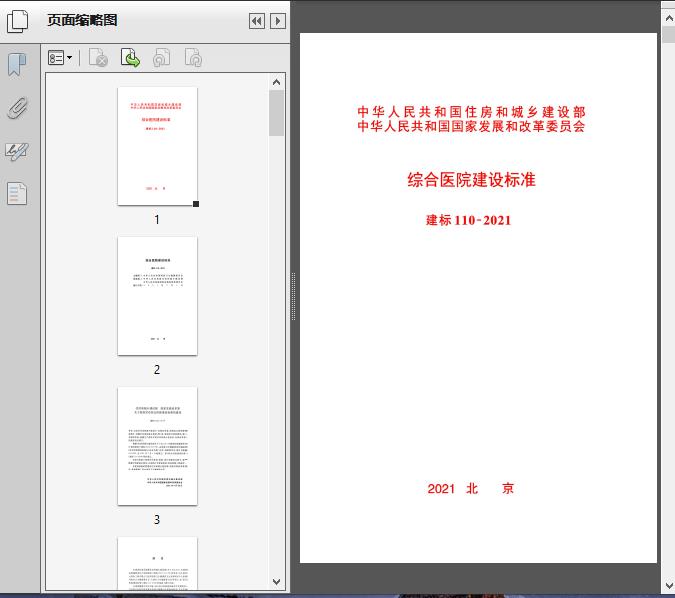Select page 3 thumbnail

pyautogui.click(x=158, y=446)
